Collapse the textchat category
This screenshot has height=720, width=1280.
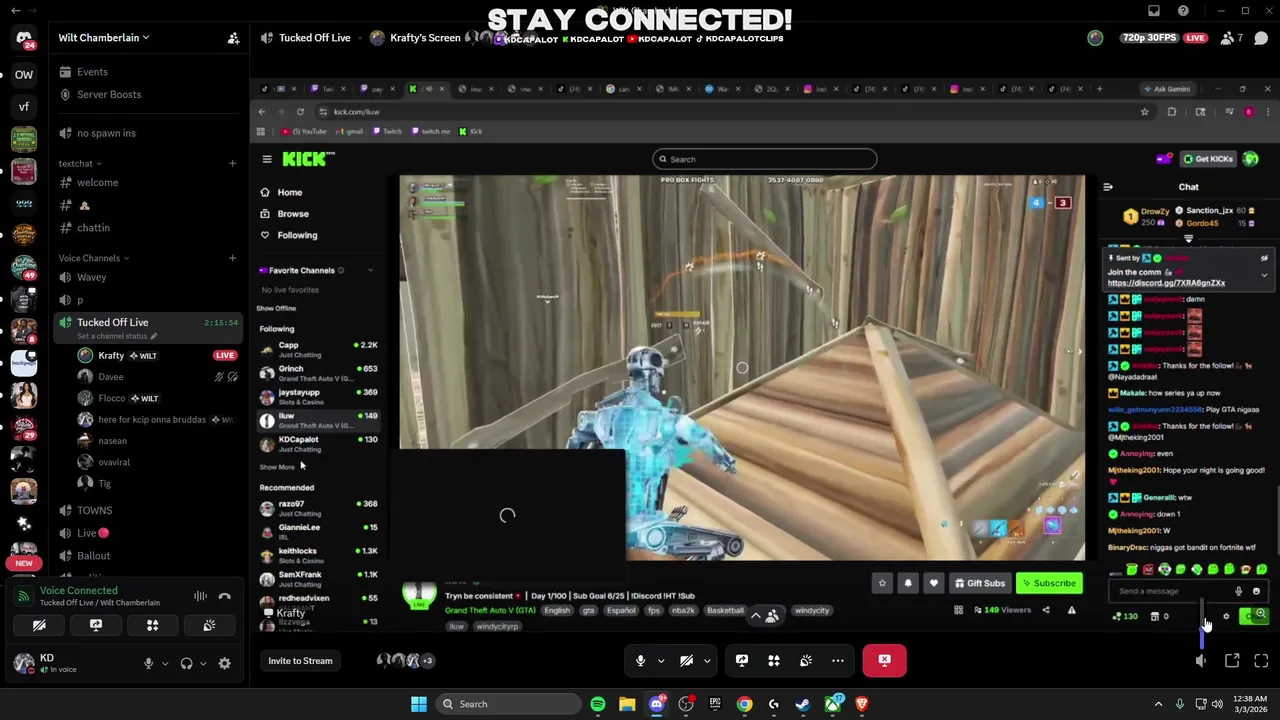(80, 163)
